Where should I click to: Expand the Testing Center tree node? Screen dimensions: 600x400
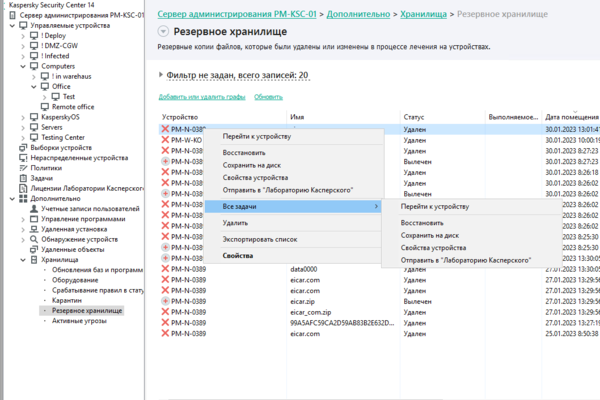[23, 138]
